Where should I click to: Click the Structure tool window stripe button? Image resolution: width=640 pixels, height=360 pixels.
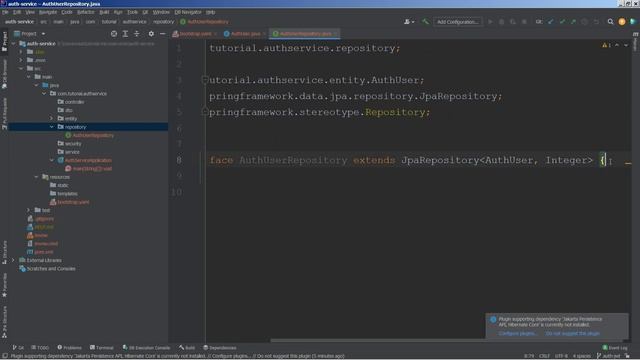pyautogui.click(x=4, y=253)
